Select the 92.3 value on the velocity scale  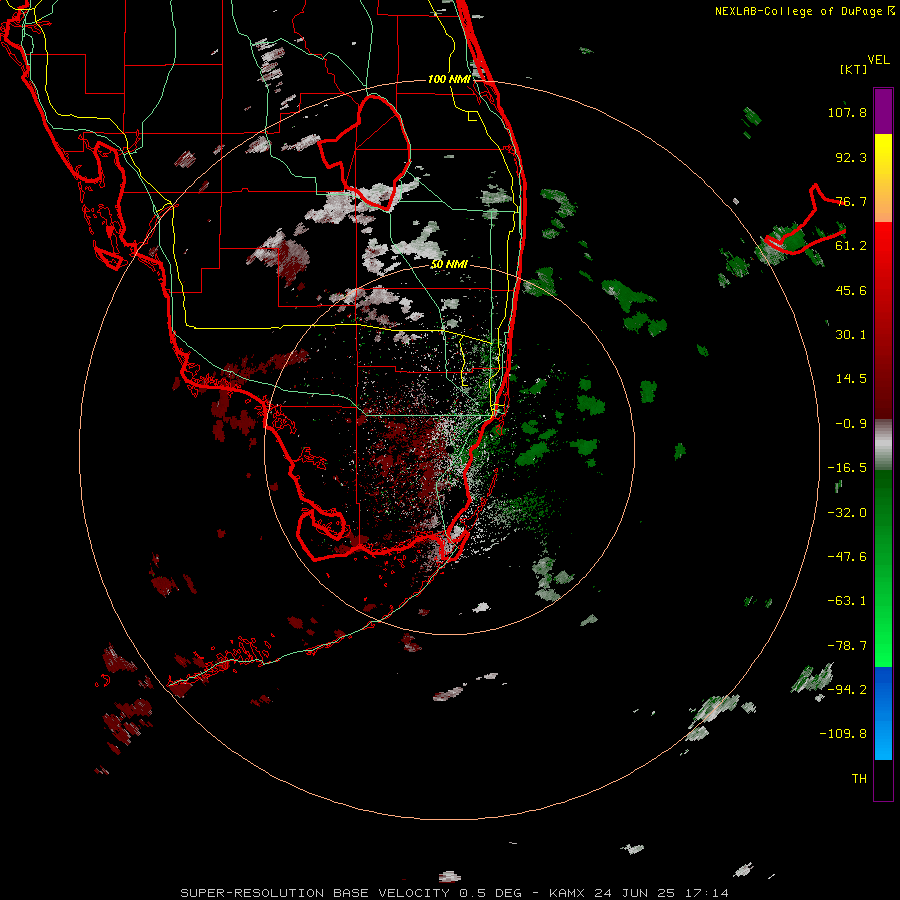(851, 157)
